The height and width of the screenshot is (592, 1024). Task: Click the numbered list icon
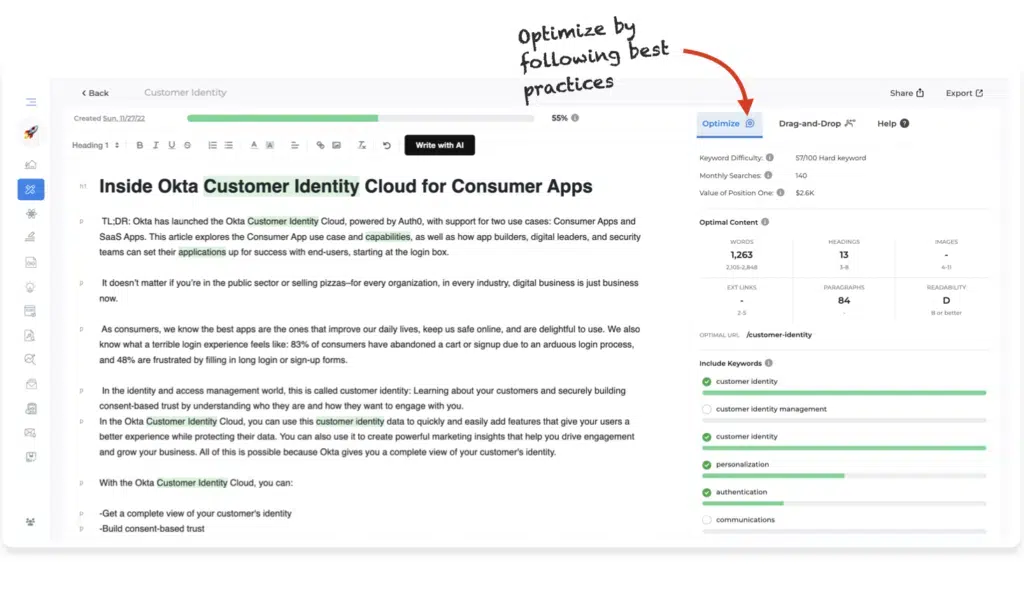coord(212,145)
